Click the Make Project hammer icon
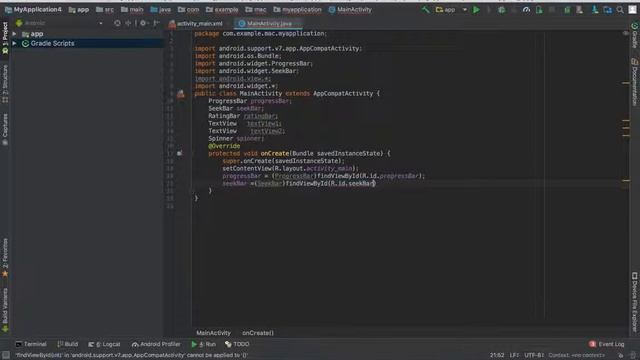Viewport: 640px width, 360px height. [426, 9]
